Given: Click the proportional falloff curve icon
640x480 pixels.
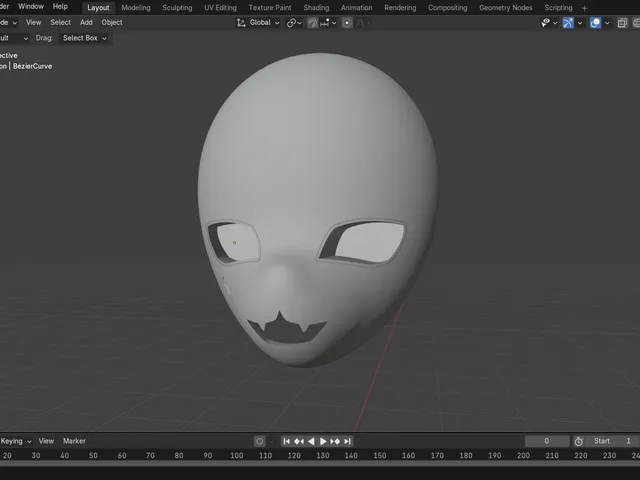Looking at the screenshot, I should [360, 23].
